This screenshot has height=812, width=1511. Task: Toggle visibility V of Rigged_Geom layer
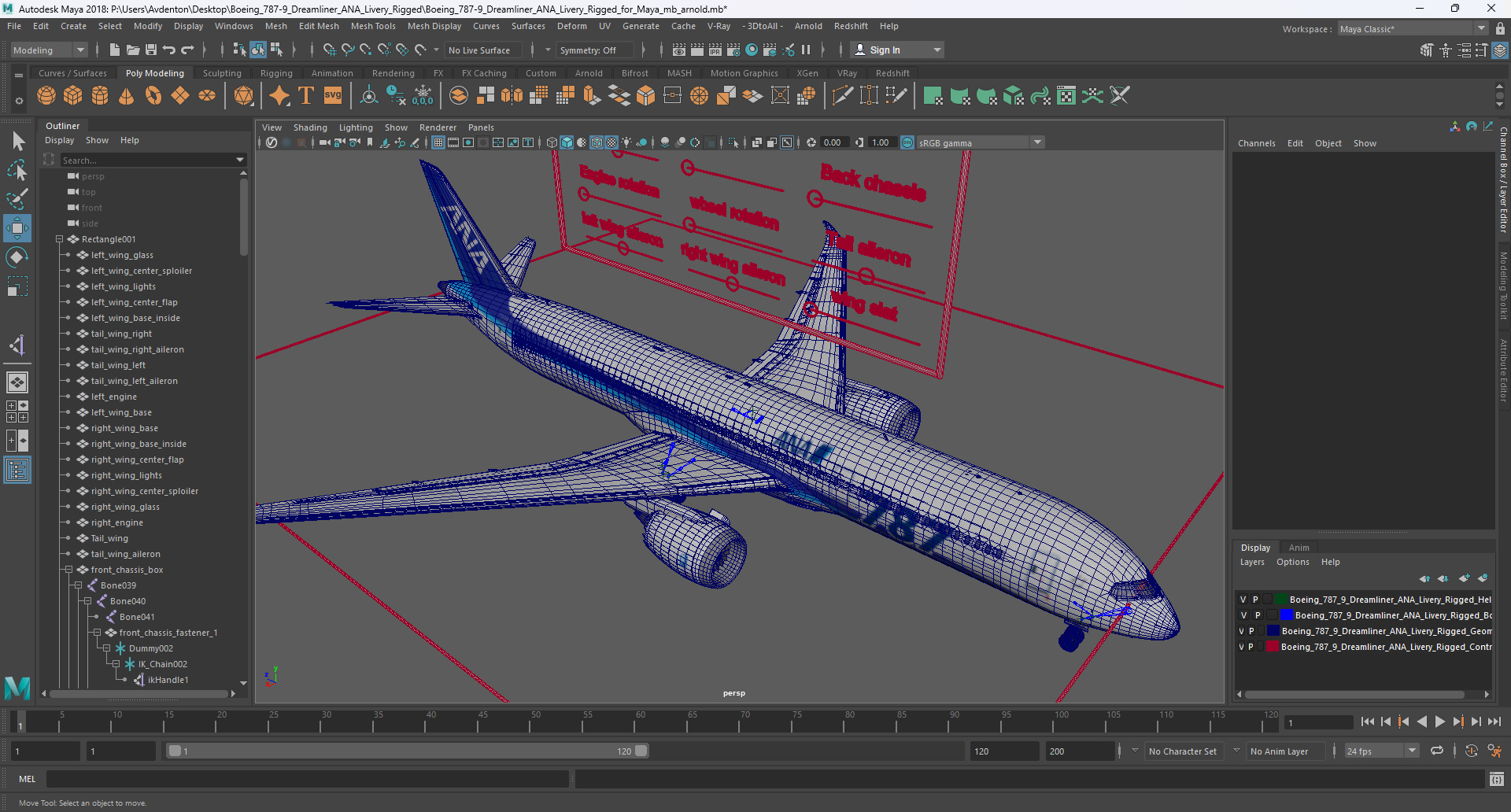click(1241, 631)
